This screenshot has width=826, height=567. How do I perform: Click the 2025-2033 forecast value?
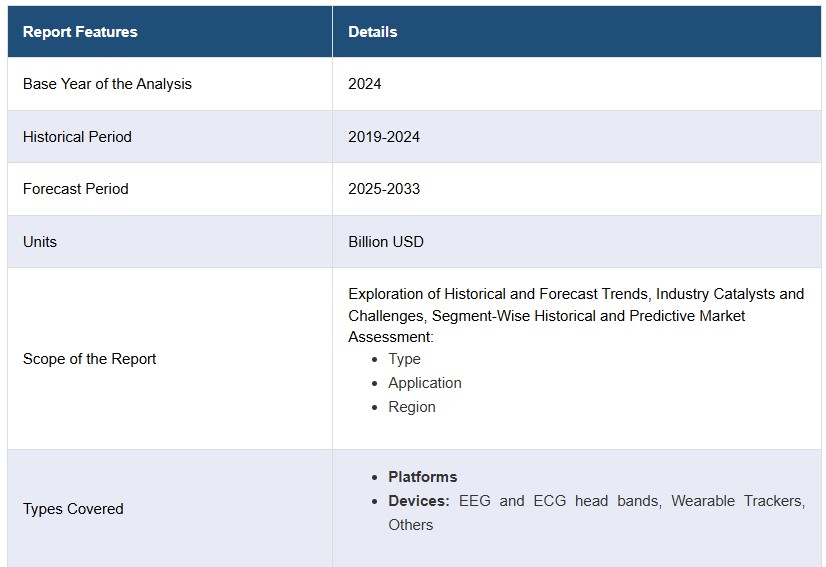(383, 189)
